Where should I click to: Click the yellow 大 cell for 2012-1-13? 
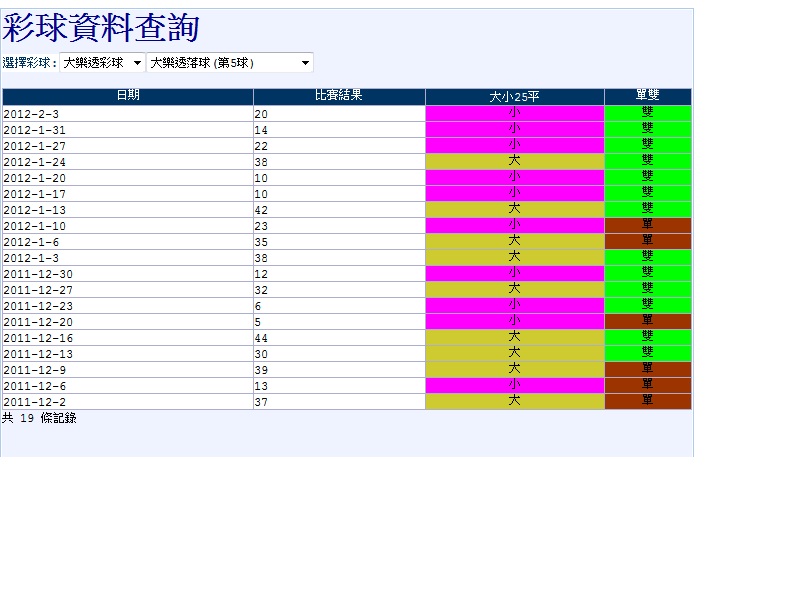[x=515, y=210]
